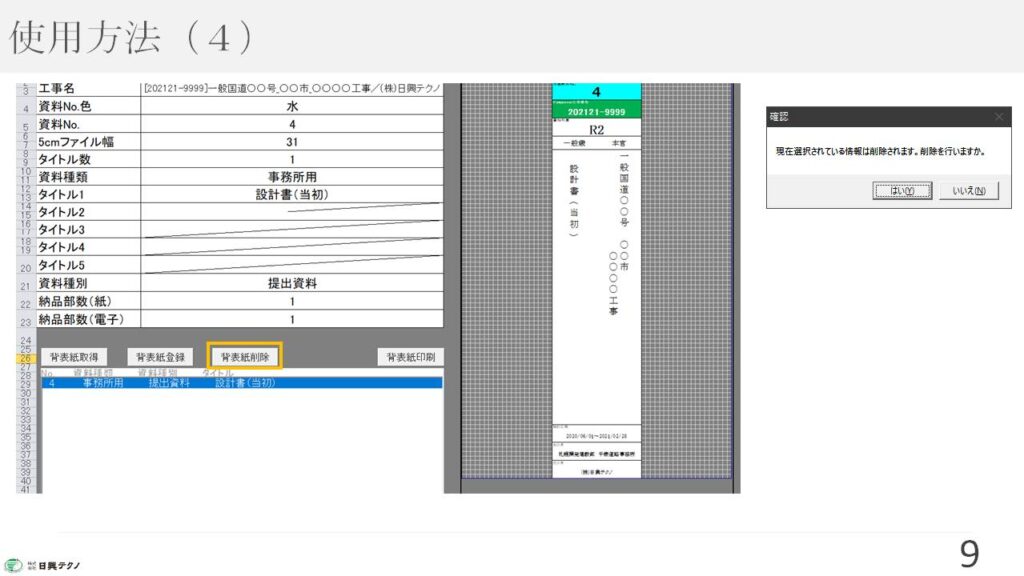Click the 背表紙取得 button

click(x=72, y=357)
